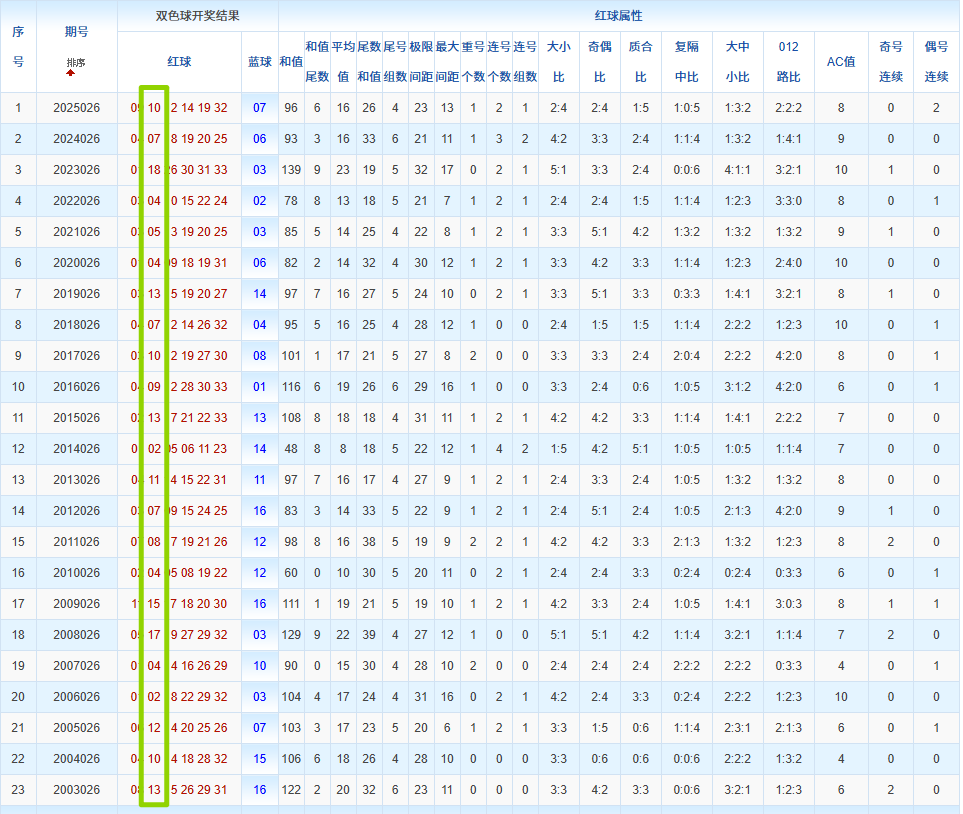Select issue number 2008026
This screenshot has width=963, height=814.
[x=76, y=635]
